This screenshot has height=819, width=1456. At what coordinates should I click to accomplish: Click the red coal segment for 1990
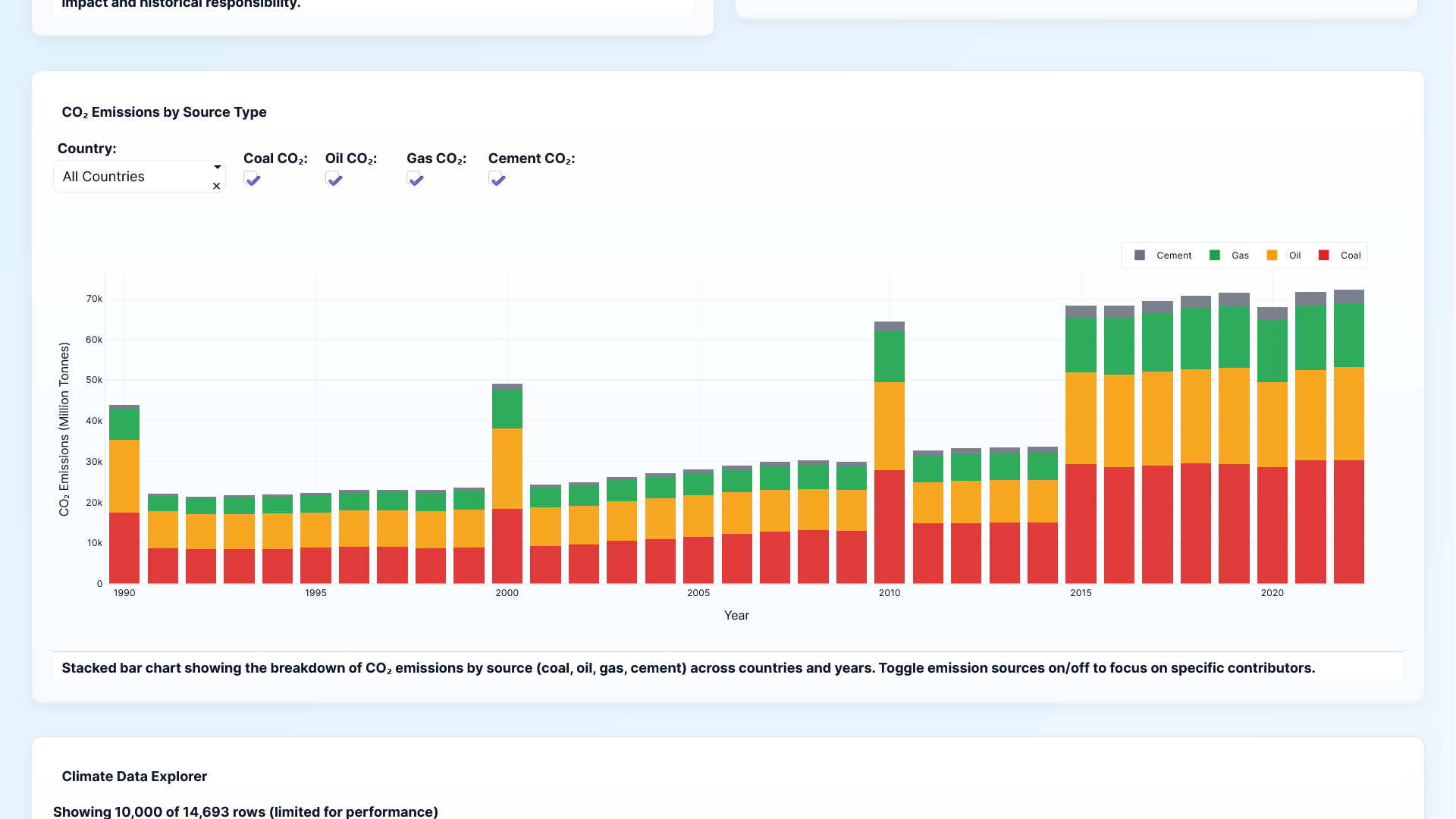(124, 548)
